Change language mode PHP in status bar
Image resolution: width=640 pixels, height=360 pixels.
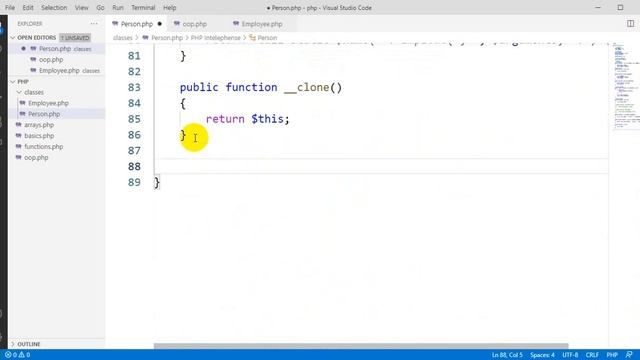(612, 355)
